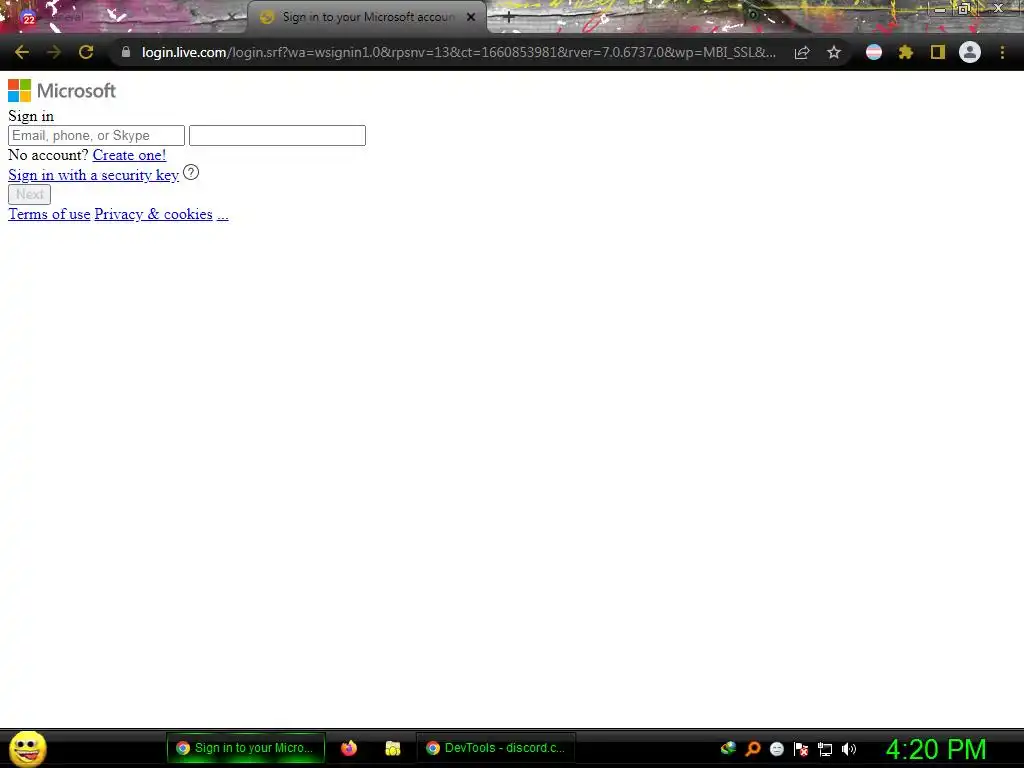Open the Chrome three-dot menu

[1002, 52]
